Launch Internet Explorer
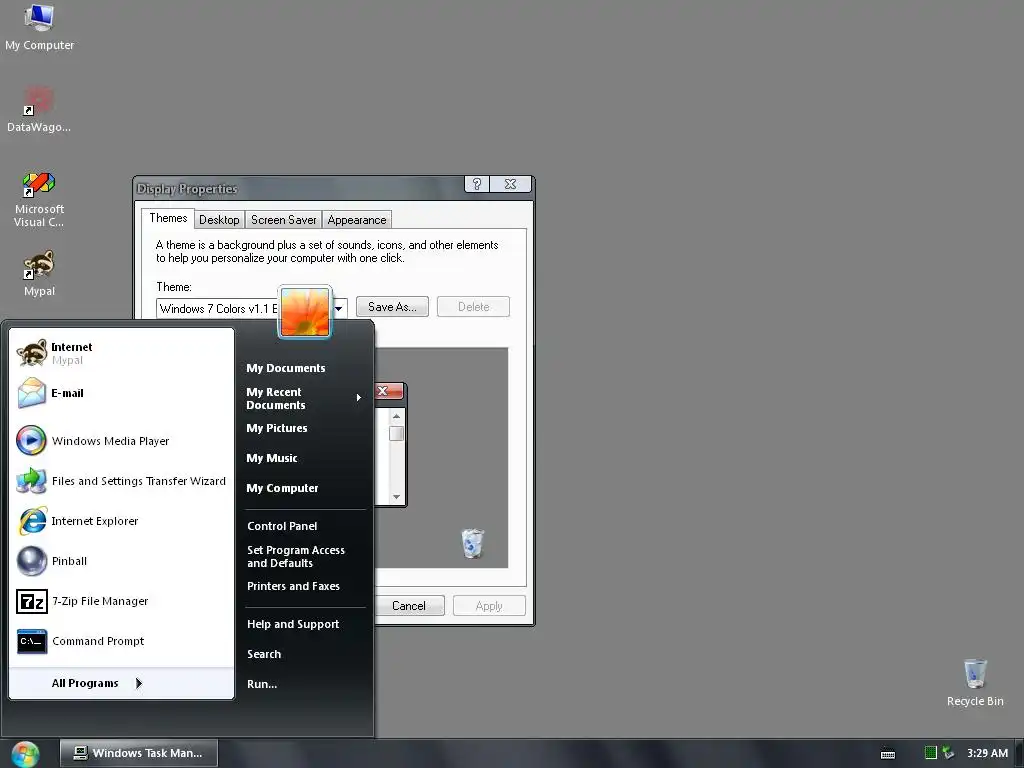Screen dimensions: 1024x768 point(121,521)
